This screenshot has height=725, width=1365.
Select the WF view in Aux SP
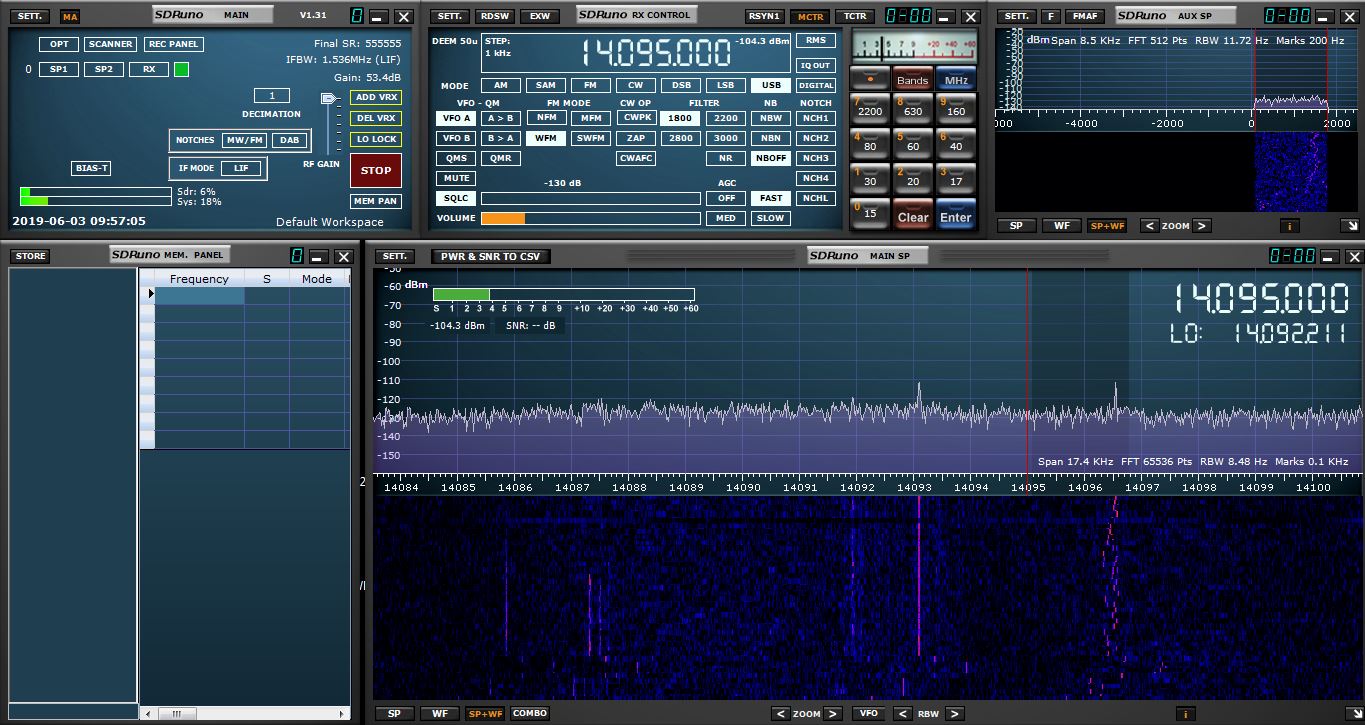[1061, 226]
